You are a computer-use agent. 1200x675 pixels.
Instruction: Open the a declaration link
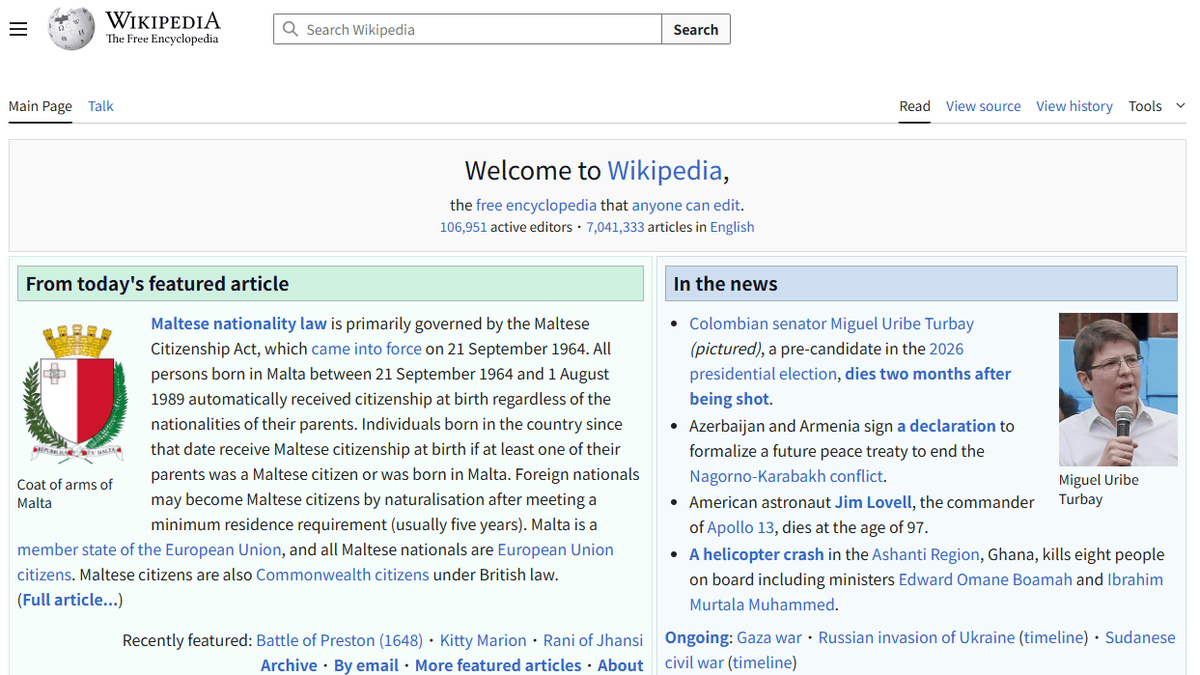point(946,425)
